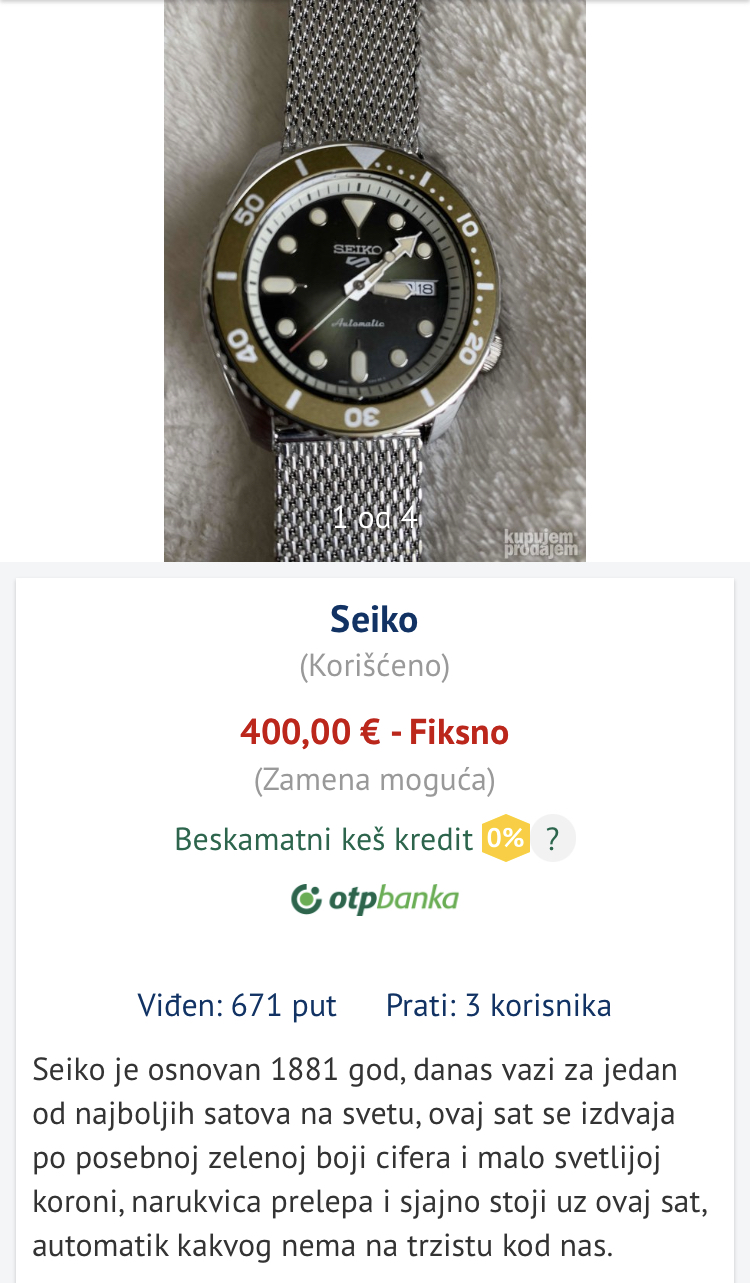Click the otpbanka text logo
This screenshot has height=1283, width=750.
[393, 899]
